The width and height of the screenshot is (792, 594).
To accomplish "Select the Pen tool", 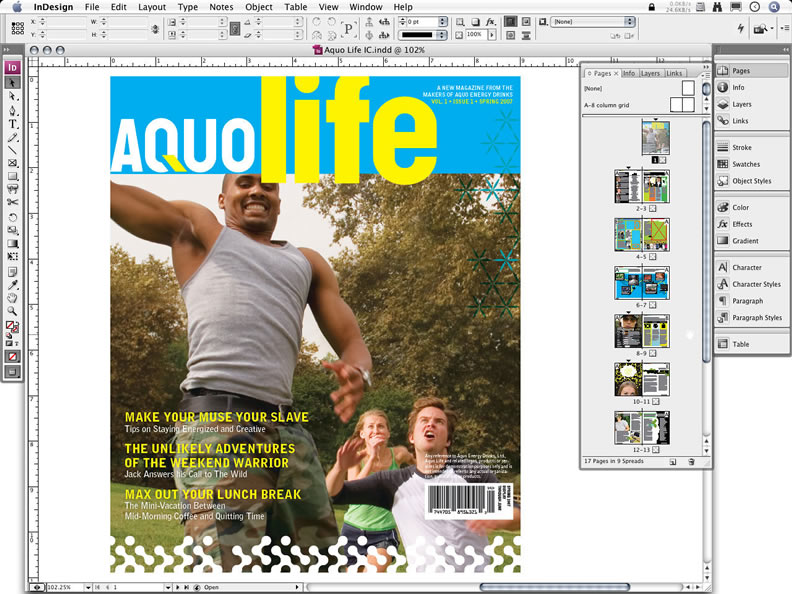I will click(x=13, y=110).
